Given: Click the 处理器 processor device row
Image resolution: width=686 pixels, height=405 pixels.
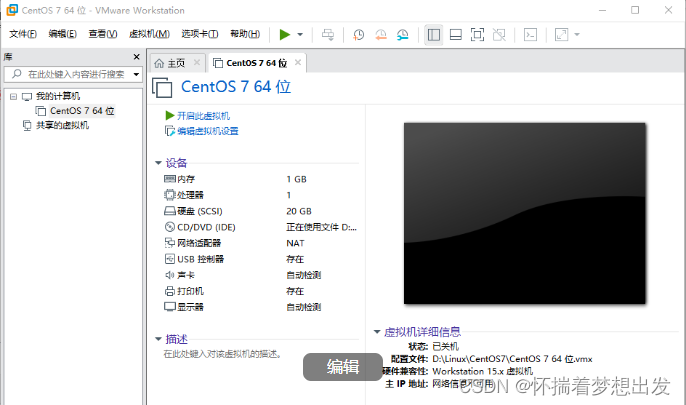Looking at the screenshot, I should coord(261,195).
